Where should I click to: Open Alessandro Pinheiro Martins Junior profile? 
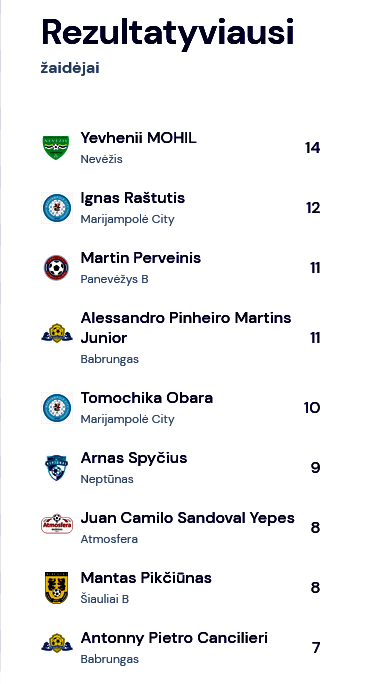coord(186,328)
